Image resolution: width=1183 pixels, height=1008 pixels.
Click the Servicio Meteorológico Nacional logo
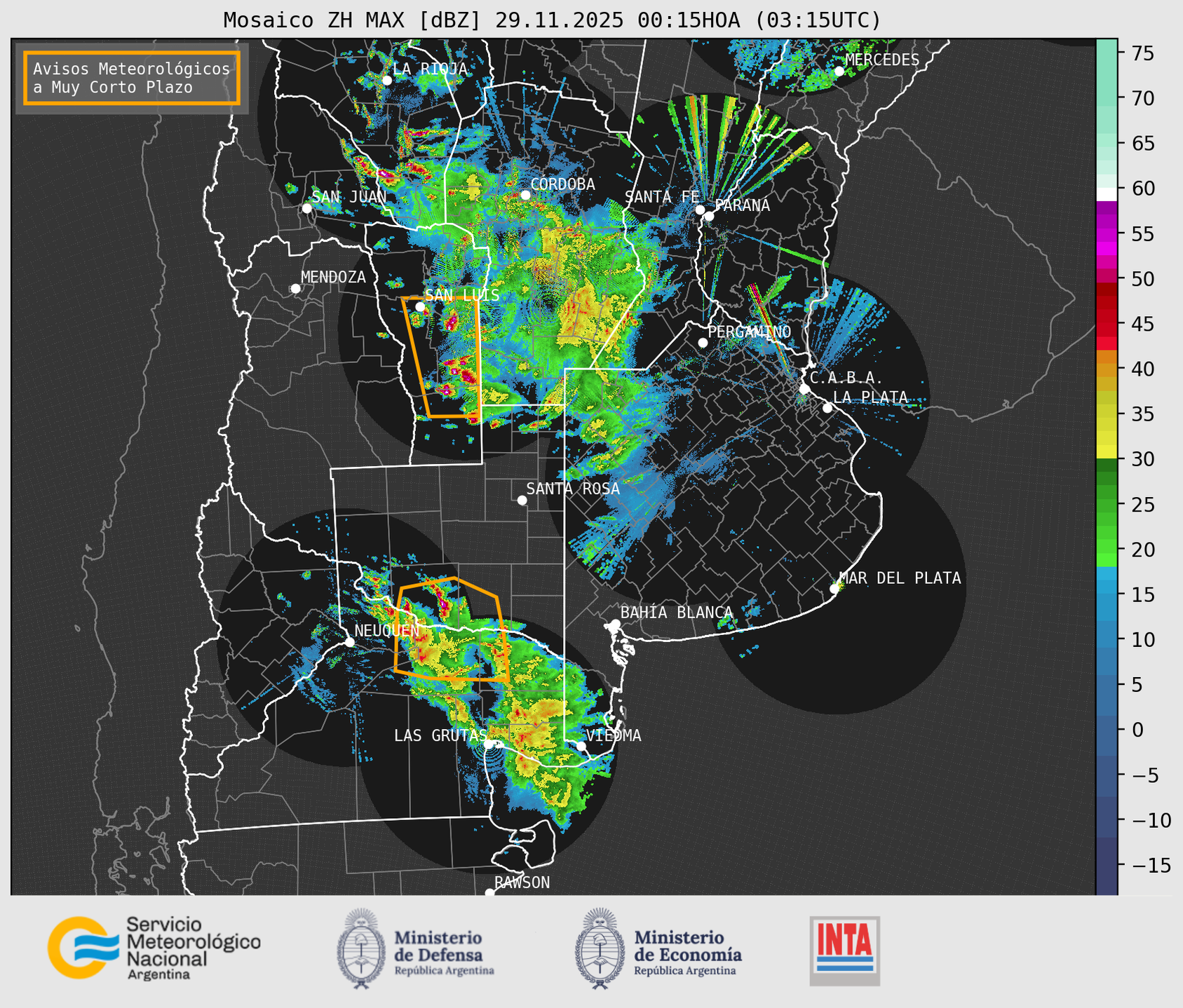[x=154, y=948]
